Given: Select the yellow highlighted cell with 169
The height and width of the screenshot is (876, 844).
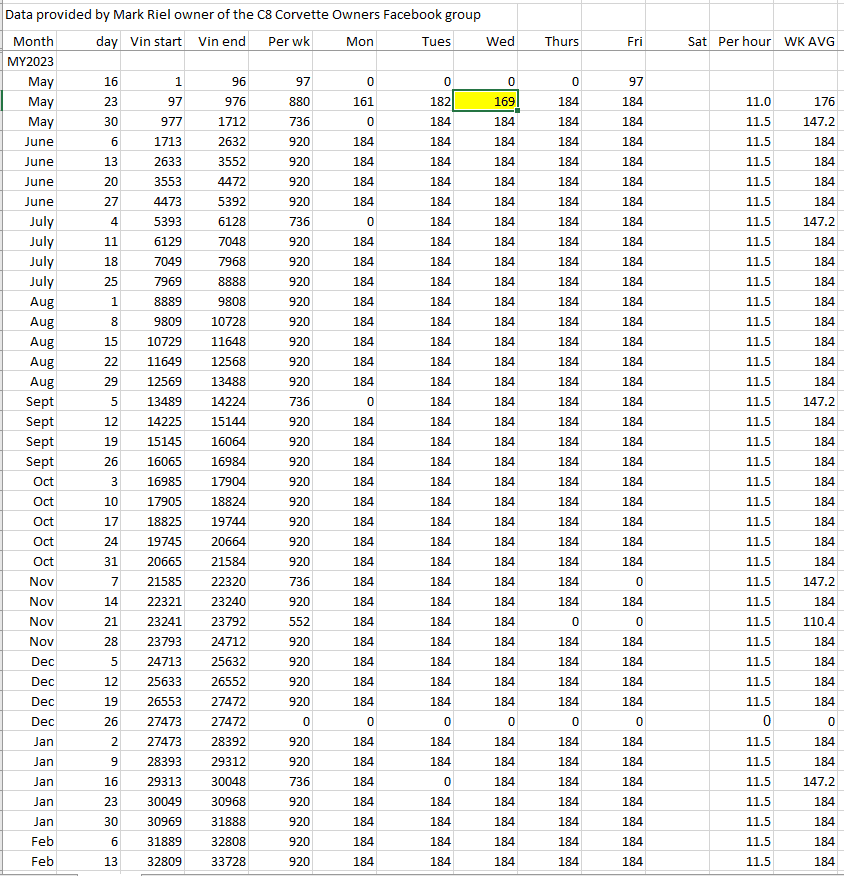Looking at the screenshot, I should point(486,101).
